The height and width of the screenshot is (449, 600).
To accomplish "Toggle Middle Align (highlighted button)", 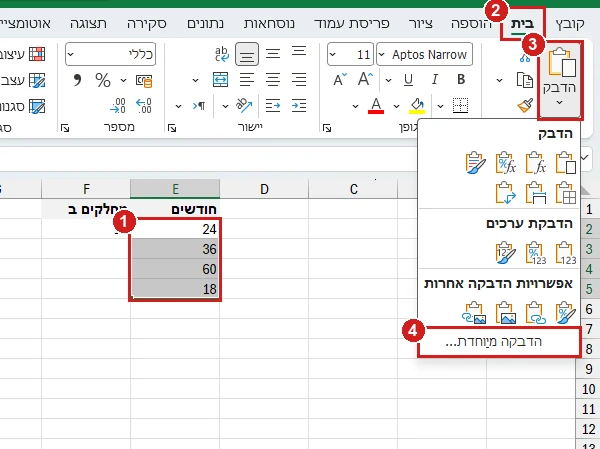I will pos(247,54).
